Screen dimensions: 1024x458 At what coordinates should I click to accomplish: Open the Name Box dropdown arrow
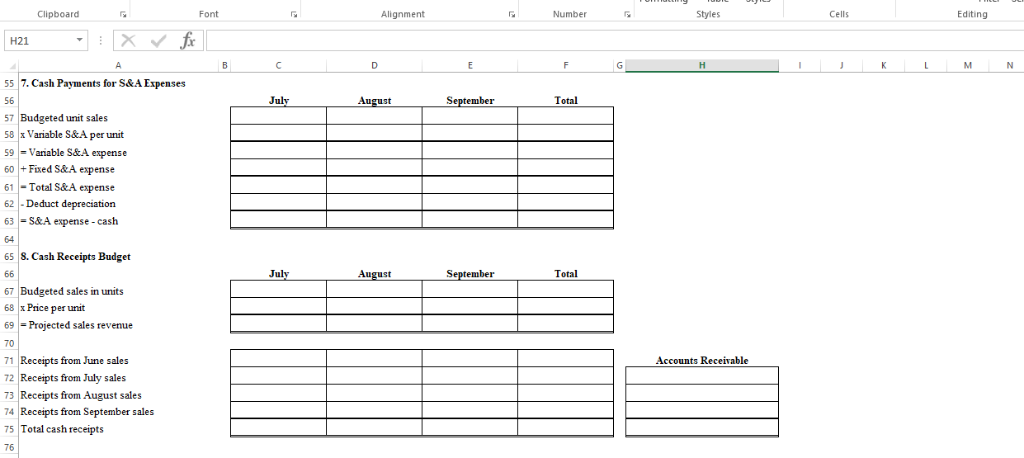click(x=80, y=41)
